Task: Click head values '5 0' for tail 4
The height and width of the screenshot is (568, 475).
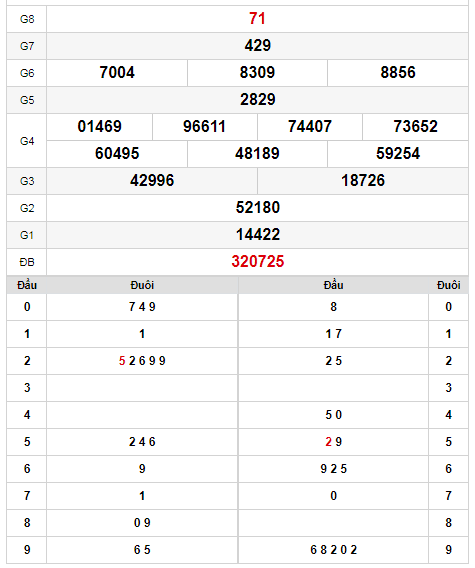Action: 333,415
